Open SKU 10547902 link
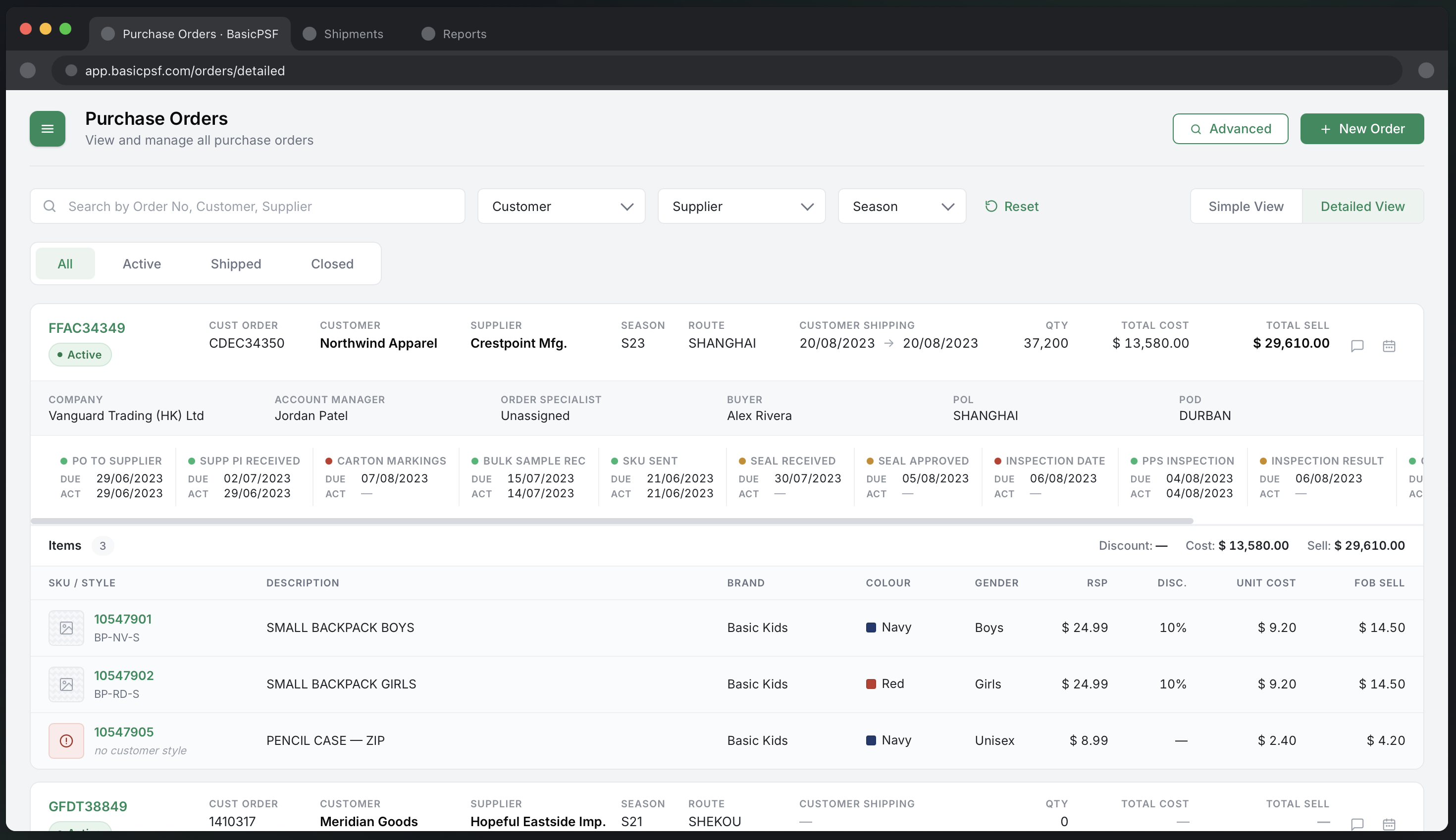The height and width of the screenshot is (840, 1456). tap(124, 676)
